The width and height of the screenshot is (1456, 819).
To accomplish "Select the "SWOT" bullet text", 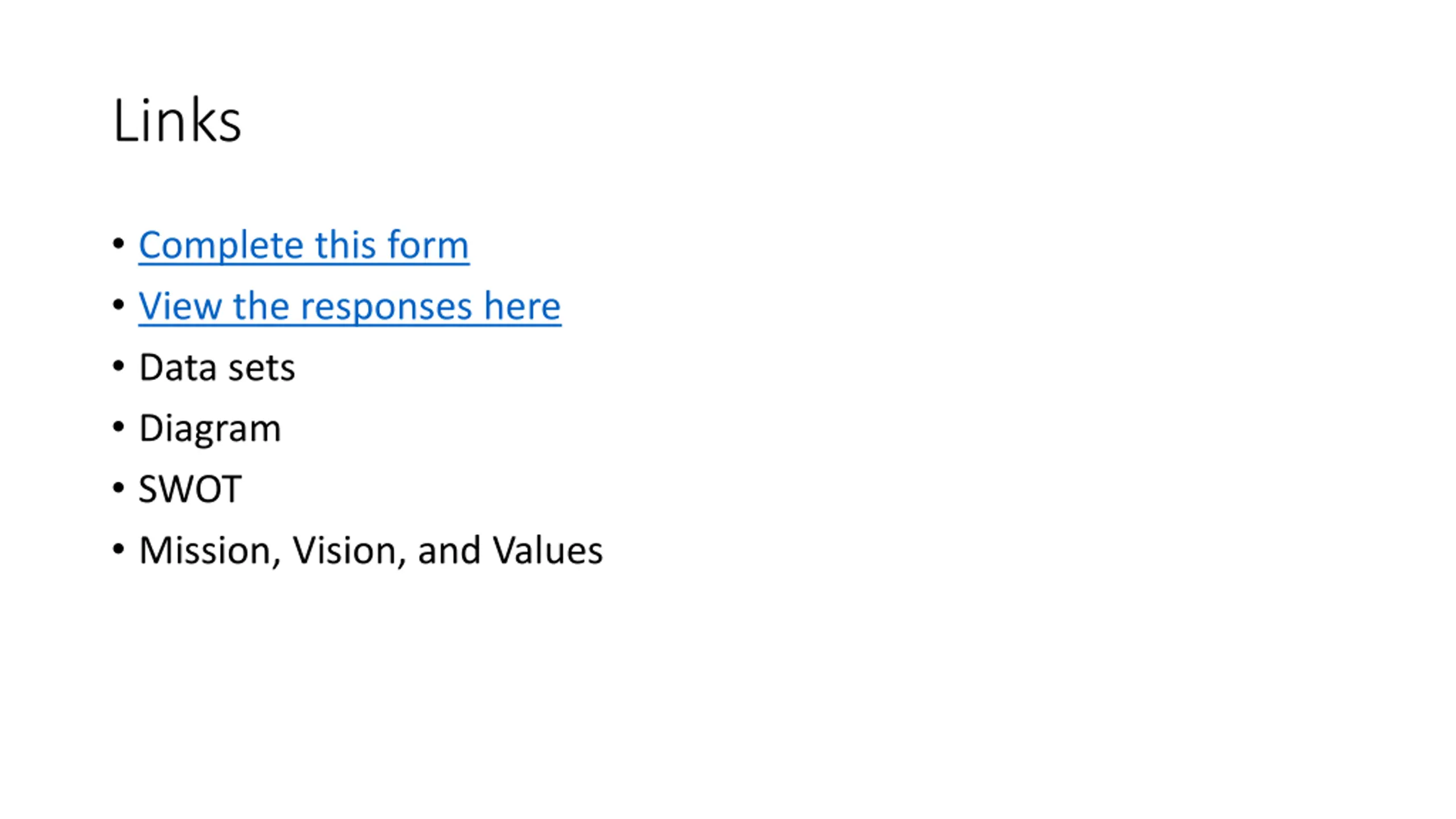I will pos(190,489).
